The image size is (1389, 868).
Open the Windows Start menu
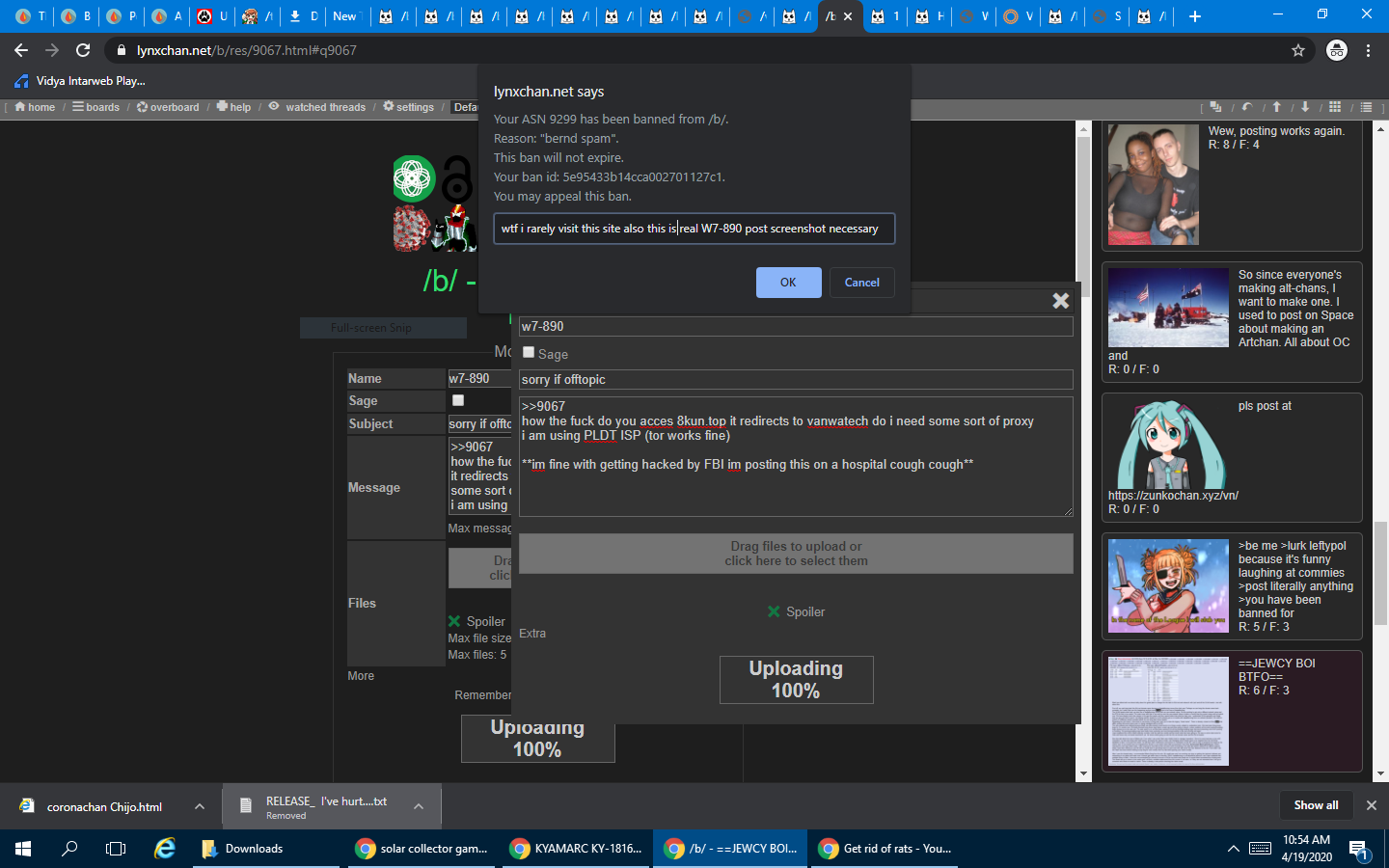[23, 849]
